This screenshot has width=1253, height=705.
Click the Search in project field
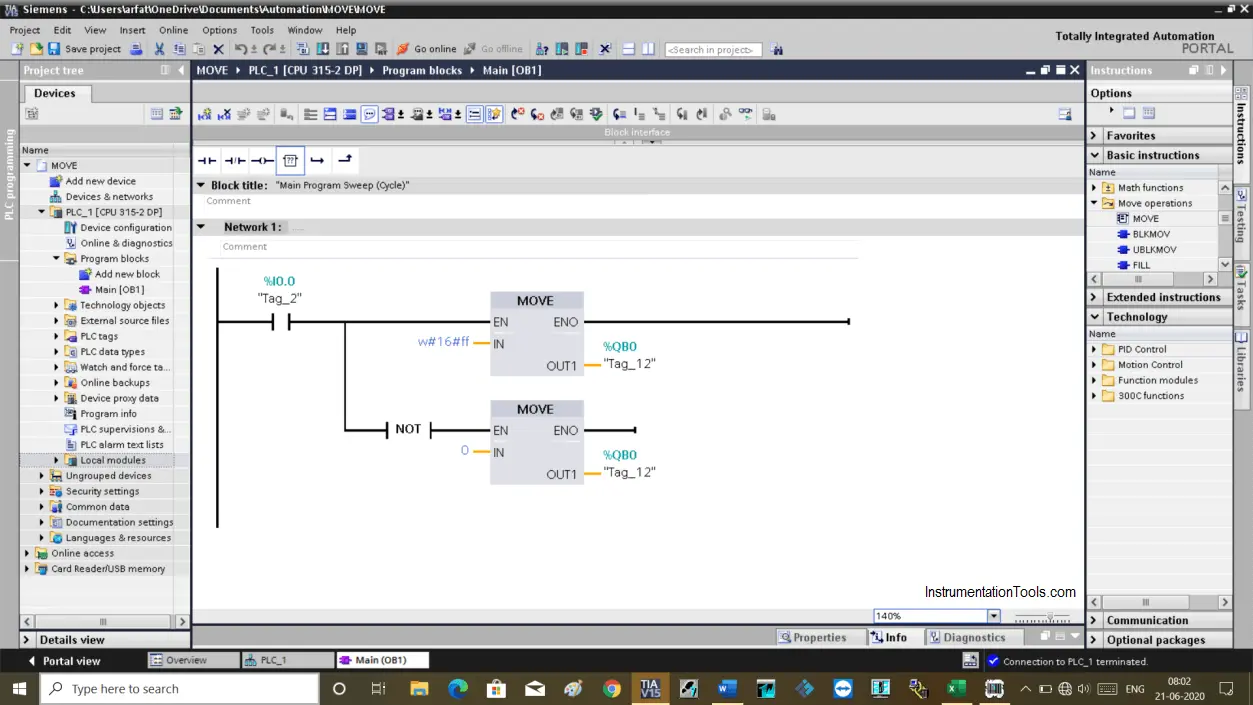tap(713, 50)
